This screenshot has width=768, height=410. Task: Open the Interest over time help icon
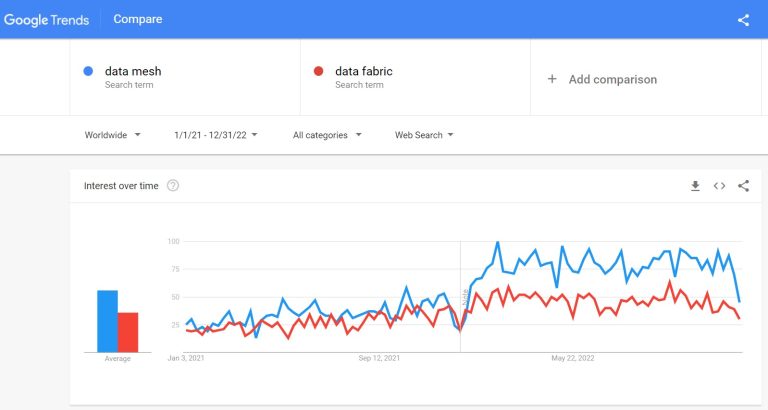173,186
